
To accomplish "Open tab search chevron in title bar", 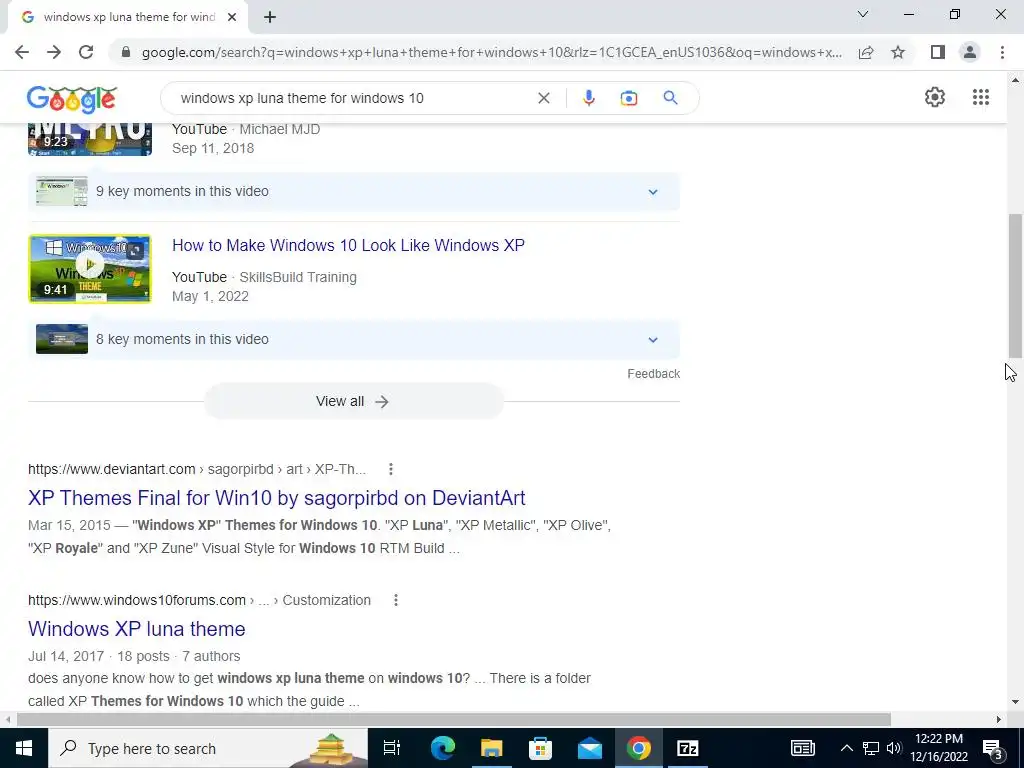I will pyautogui.click(x=863, y=14).
